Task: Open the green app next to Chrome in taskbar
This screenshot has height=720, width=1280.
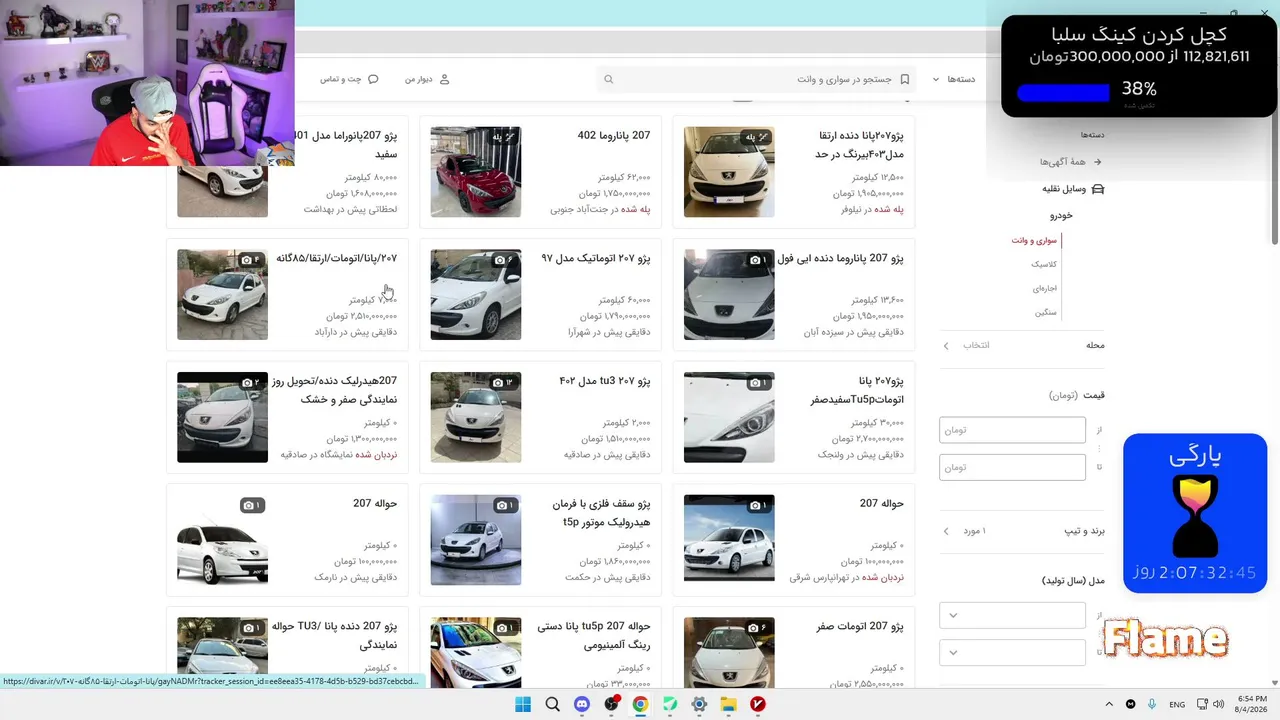Action: click(670, 704)
